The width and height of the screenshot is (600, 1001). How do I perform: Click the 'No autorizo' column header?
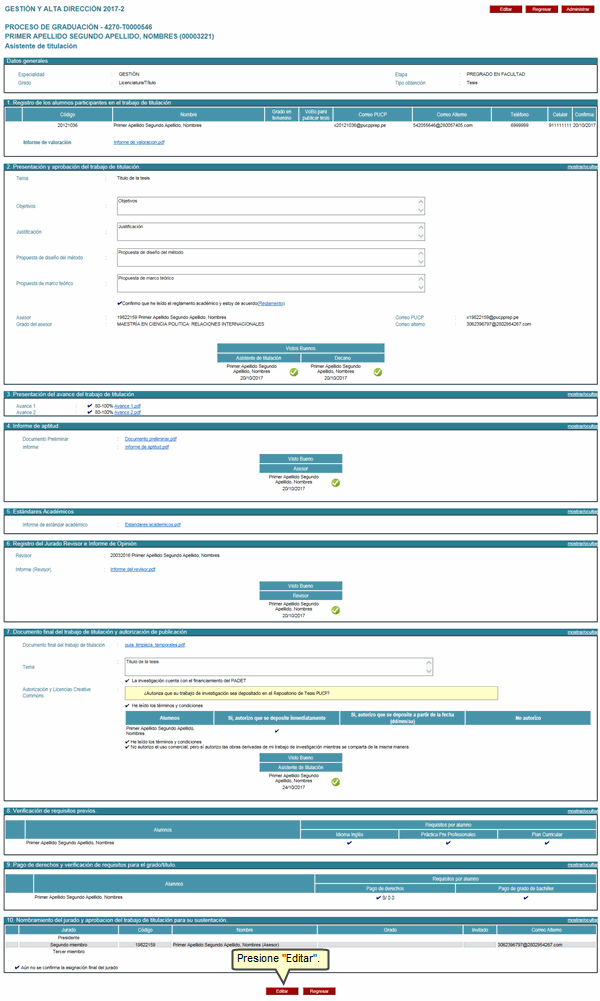click(528, 718)
